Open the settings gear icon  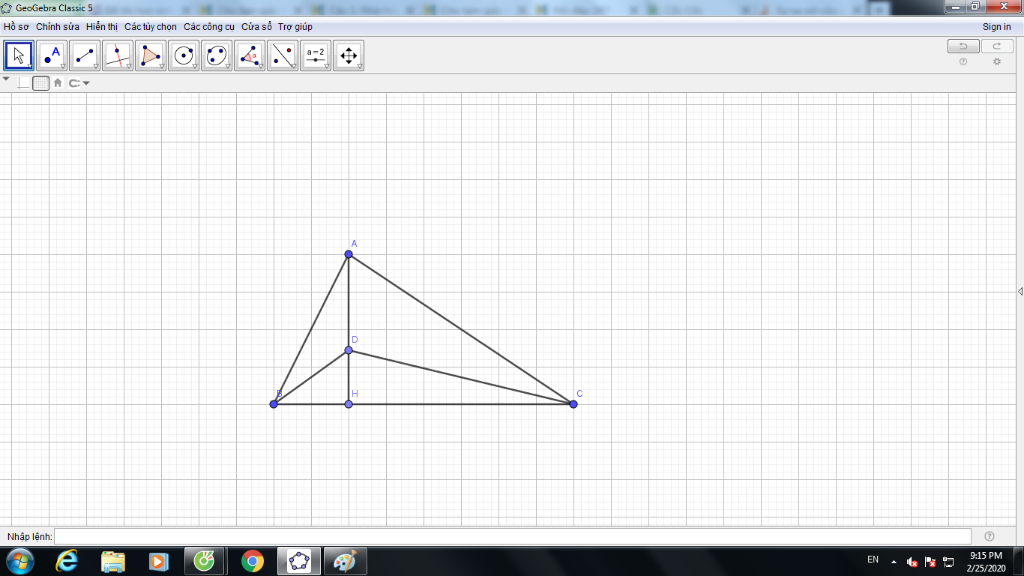click(997, 62)
